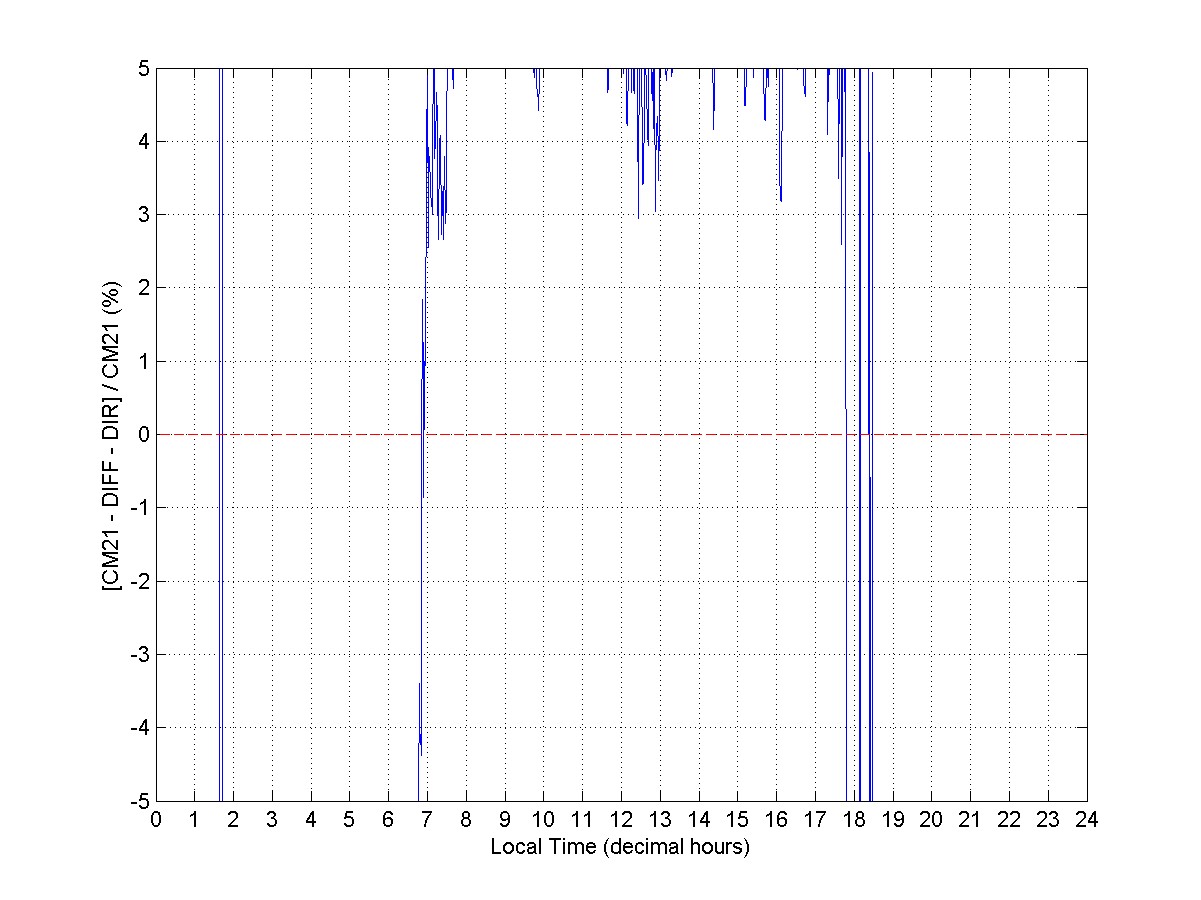Select y-axis tick label -2
This screenshot has height=900, width=1201.
tap(141, 581)
